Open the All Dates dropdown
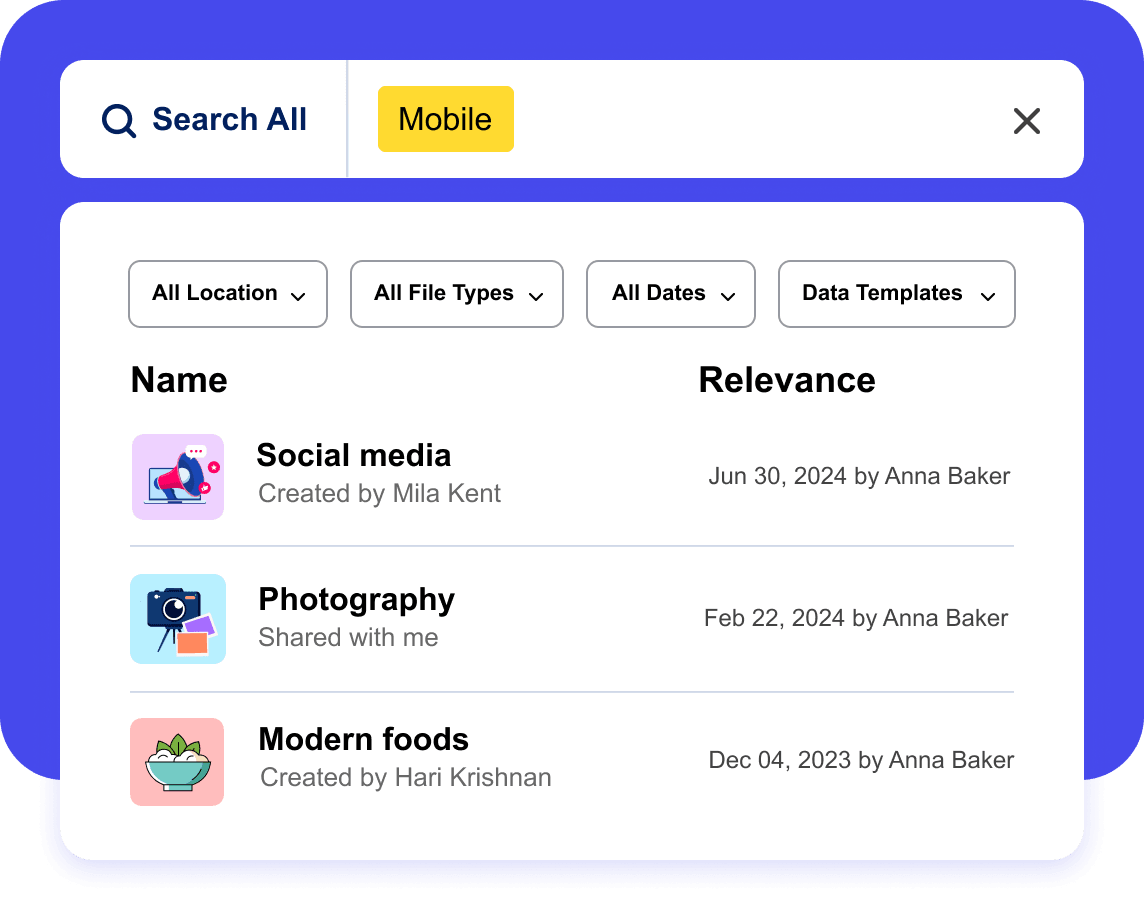The width and height of the screenshot is (1144, 898). pyautogui.click(x=670, y=294)
